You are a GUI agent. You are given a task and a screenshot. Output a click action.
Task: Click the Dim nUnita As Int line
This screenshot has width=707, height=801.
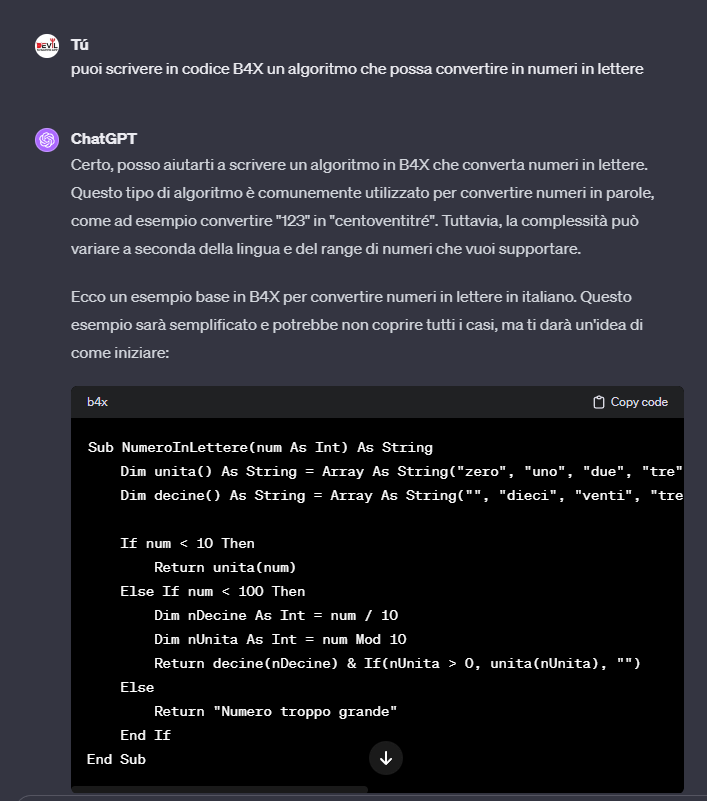point(280,639)
